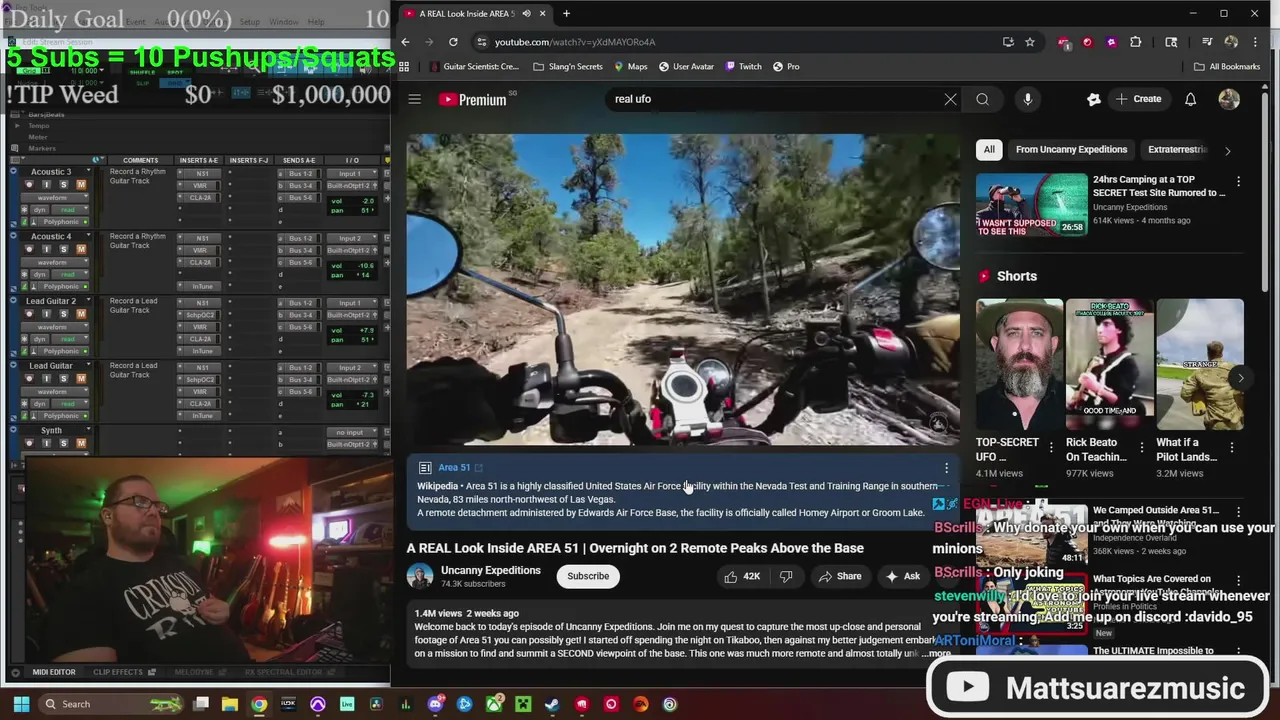Screen dimensions: 1280x720
Task: Open Minecraft from the taskbar
Action: pos(523,704)
